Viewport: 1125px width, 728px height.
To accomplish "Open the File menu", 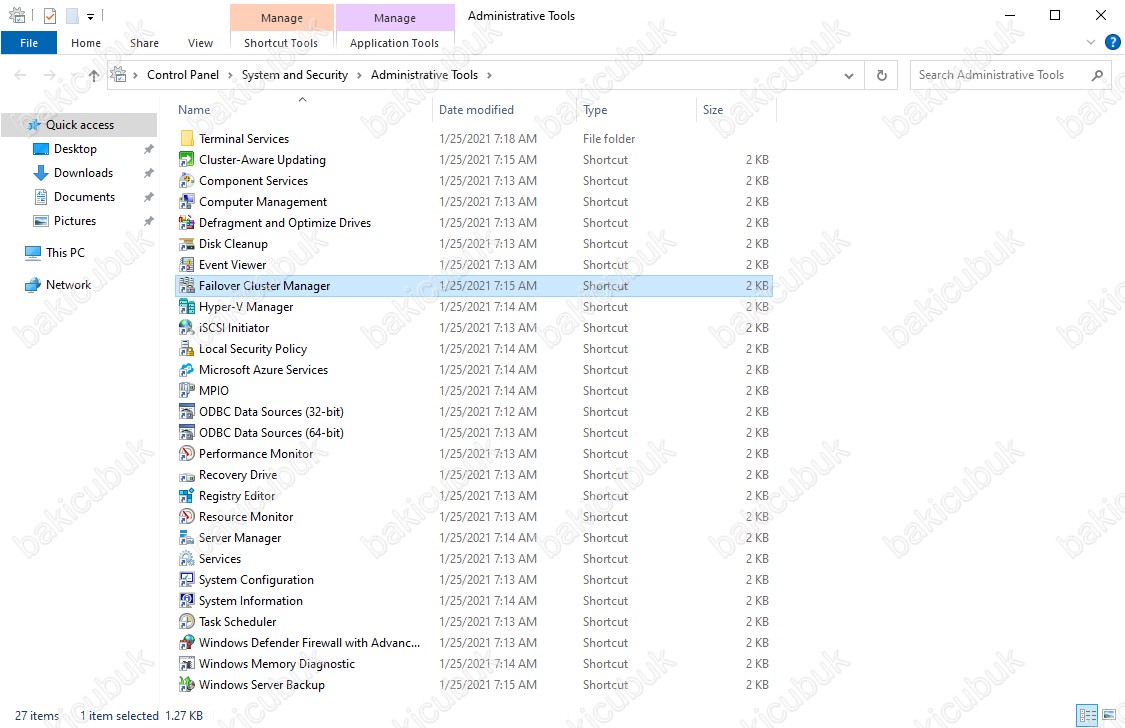I will click(29, 43).
